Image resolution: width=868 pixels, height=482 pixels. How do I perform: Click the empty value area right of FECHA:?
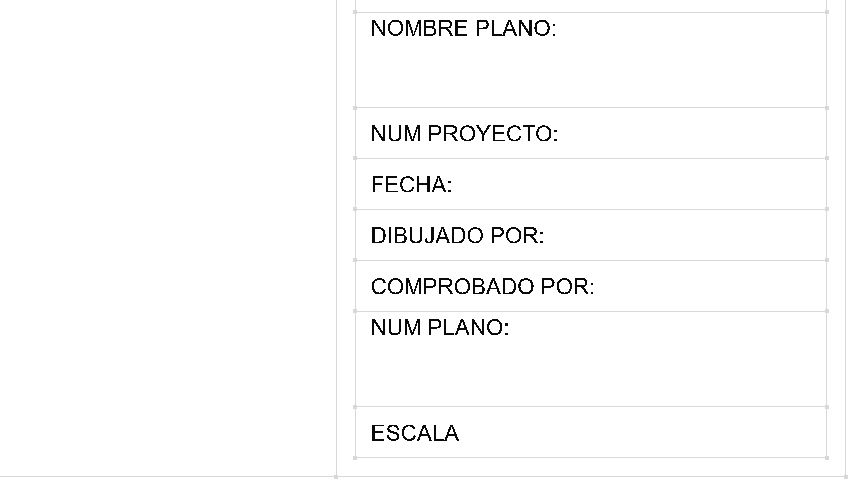(639, 184)
